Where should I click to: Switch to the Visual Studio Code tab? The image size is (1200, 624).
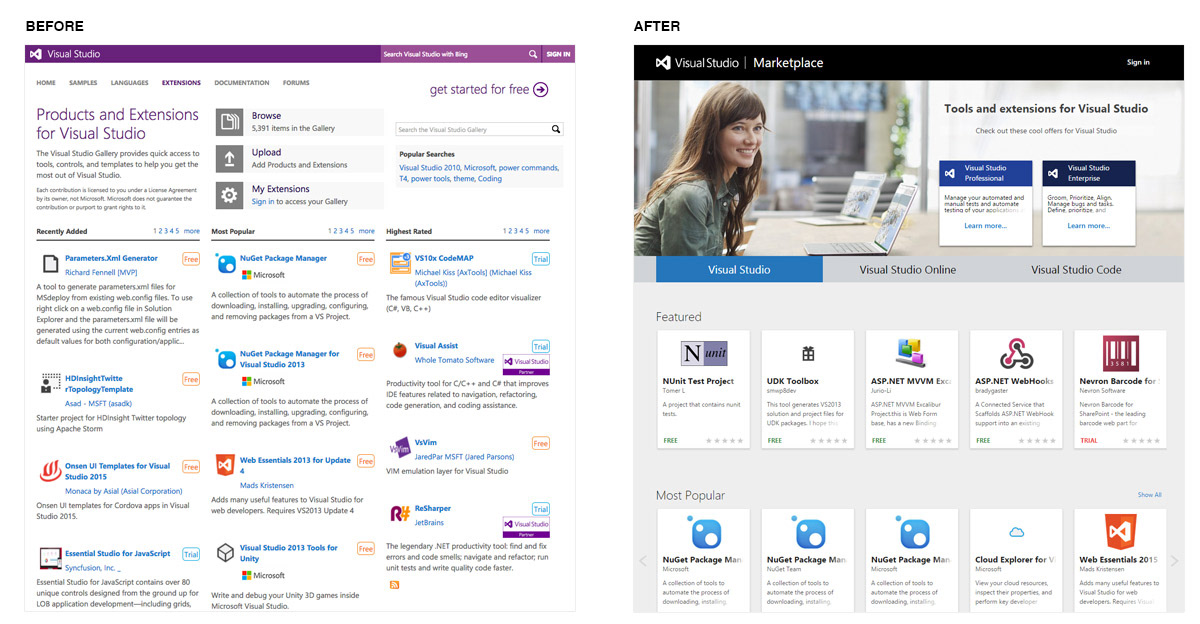(x=1076, y=269)
